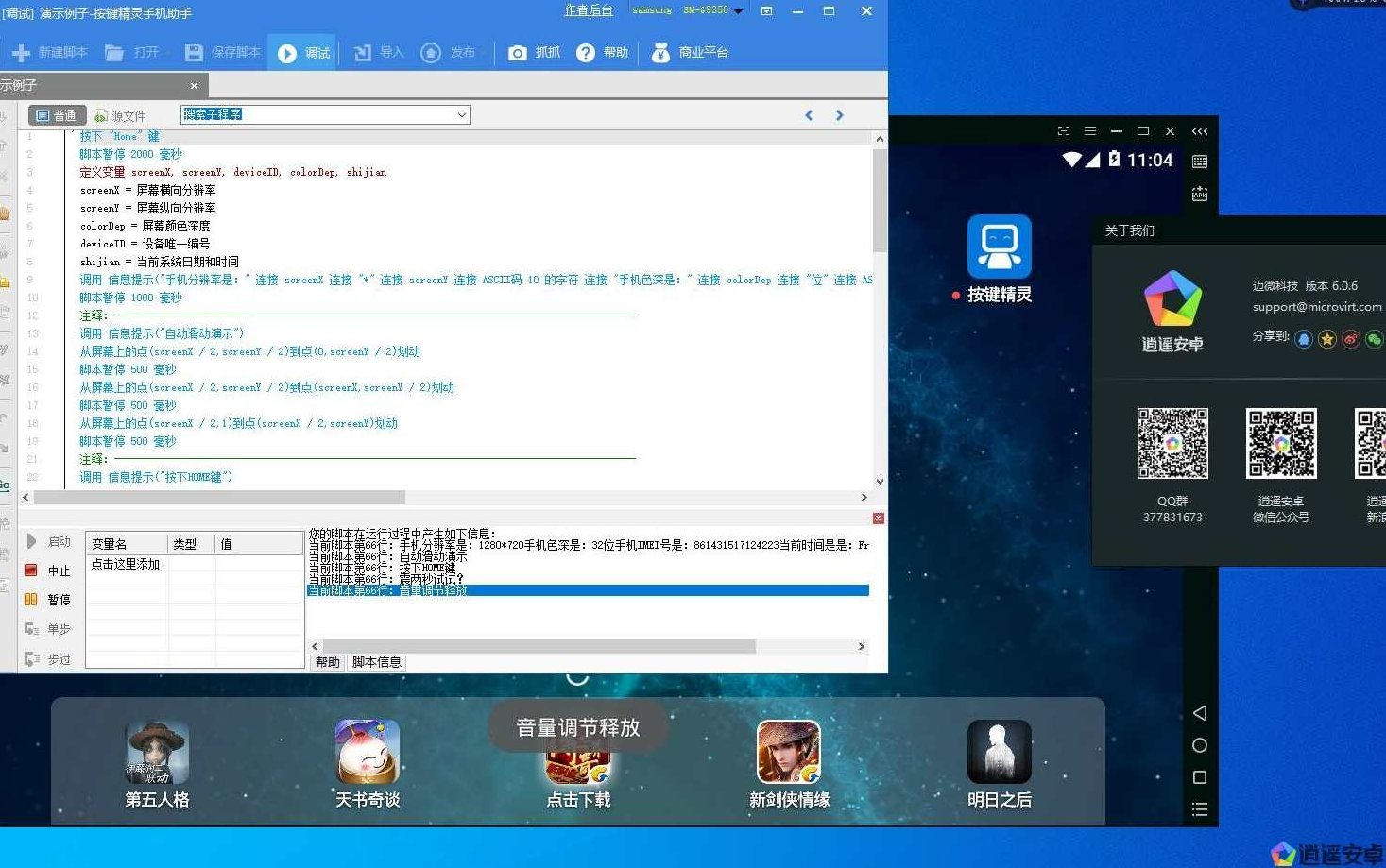
Task: Start debugging with the 调试 toolbar icon
Action: [x=301, y=52]
